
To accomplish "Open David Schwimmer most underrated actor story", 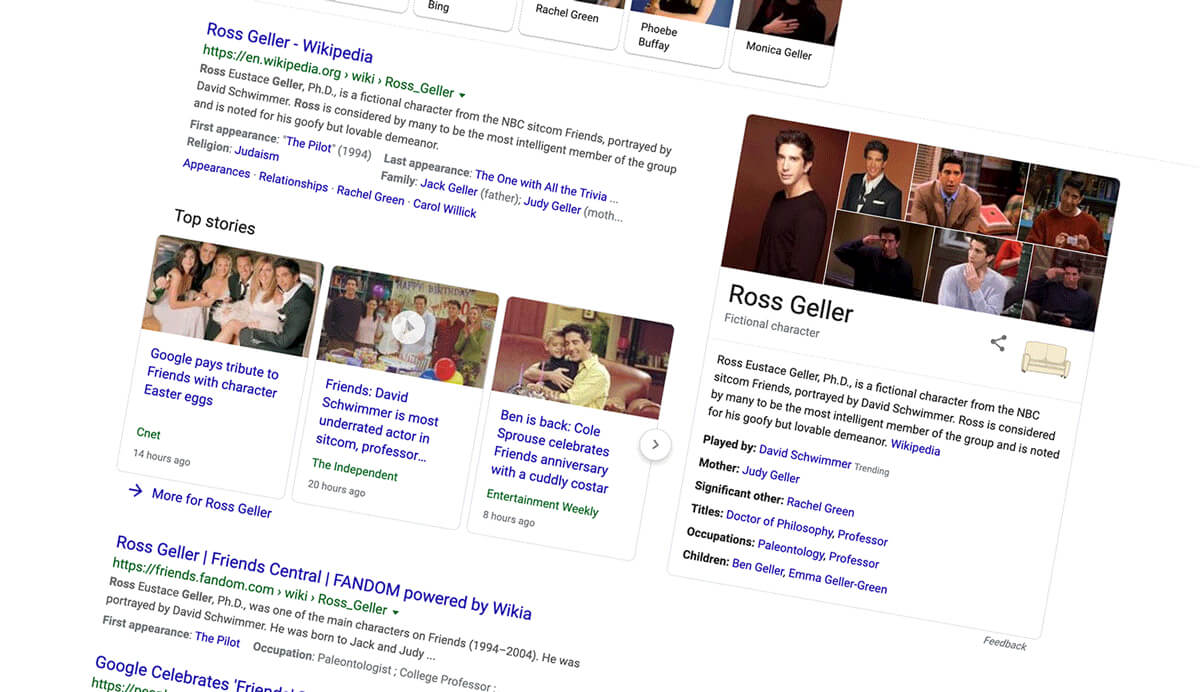I will (x=378, y=419).
